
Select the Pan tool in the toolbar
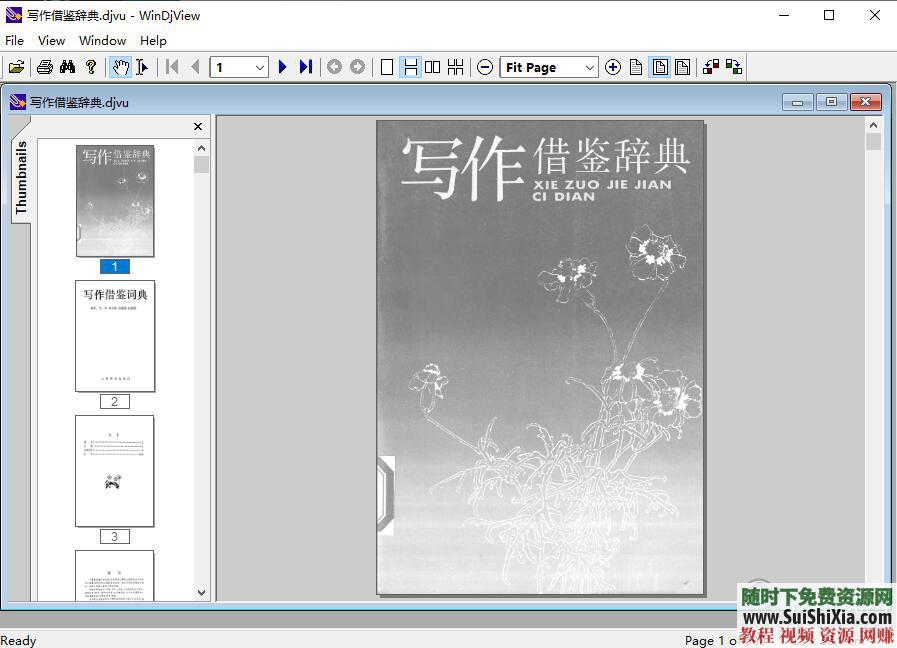click(x=120, y=67)
